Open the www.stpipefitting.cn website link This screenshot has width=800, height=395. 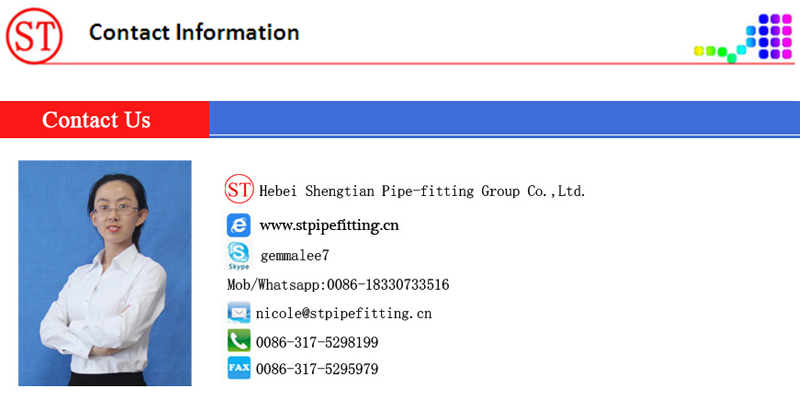[329, 225]
